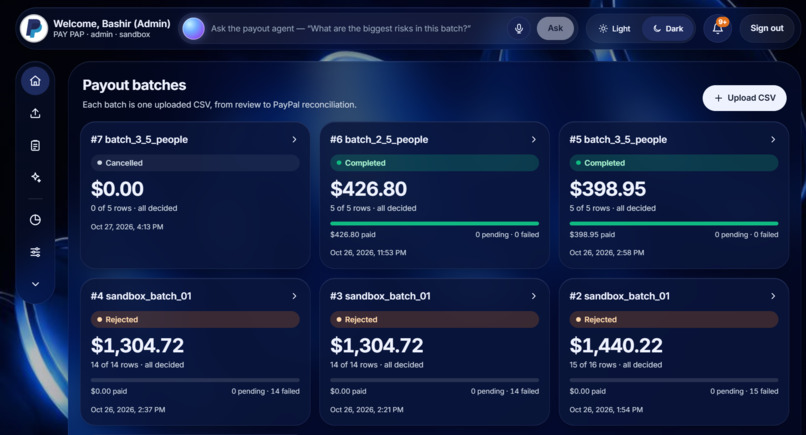Click the date Oct 27, 2026, 4:13 PM
806x435 pixels.
[x=127, y=227]
